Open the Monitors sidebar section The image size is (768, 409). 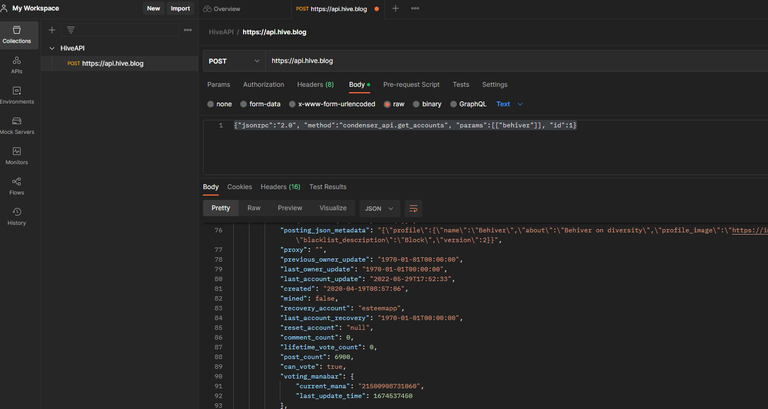tap(17, 156)
